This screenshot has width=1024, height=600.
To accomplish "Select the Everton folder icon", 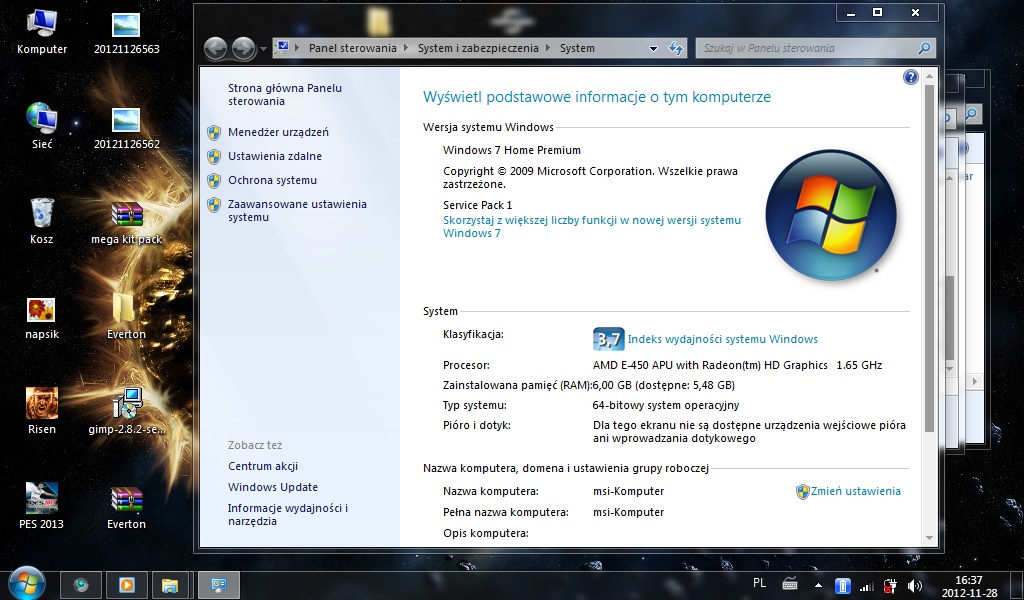I will pos(126,317).
